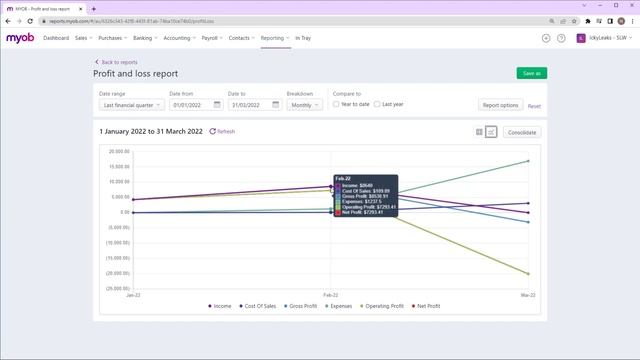Reload the browser page

[30, 21]
